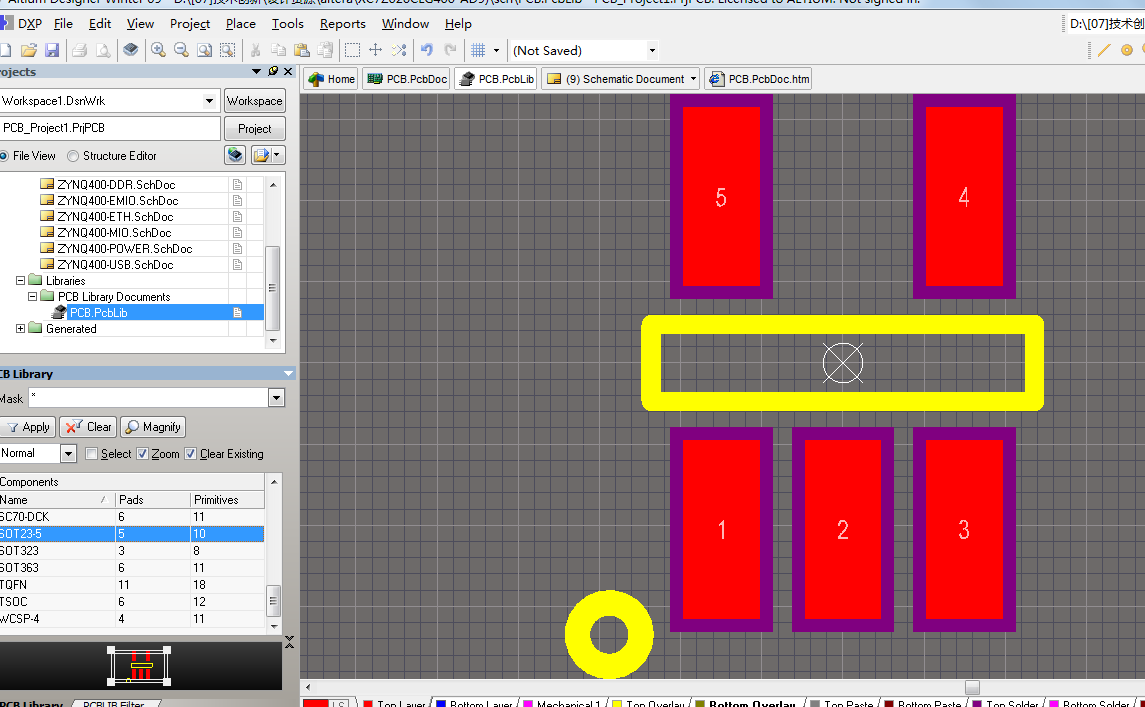Click the Workspace button
Viewport: 1145px width, 707px height.
pyautogui.click(x=254, y=101)
